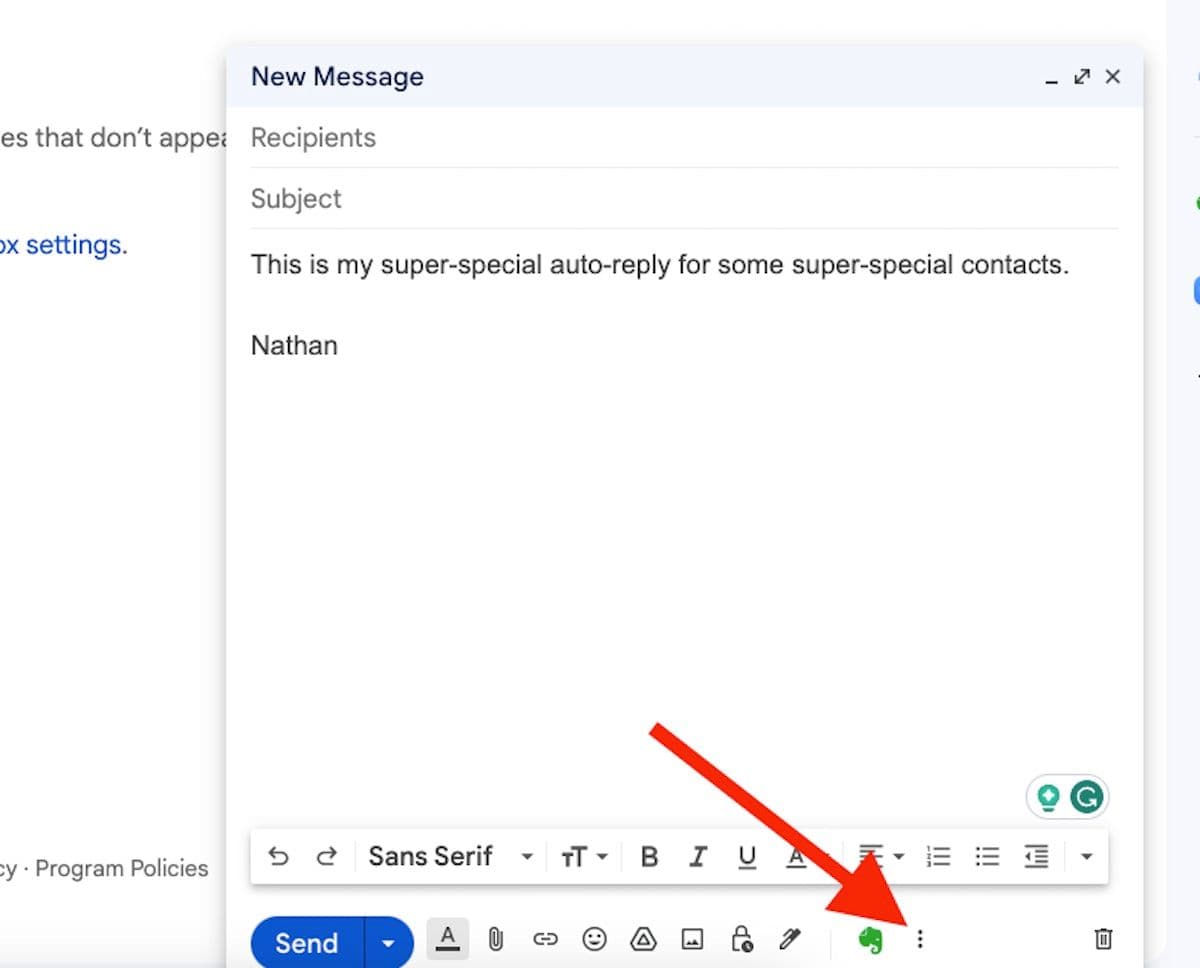Toggle italic text formatting
Screen dimensions: 1200x968
(698, 856)
